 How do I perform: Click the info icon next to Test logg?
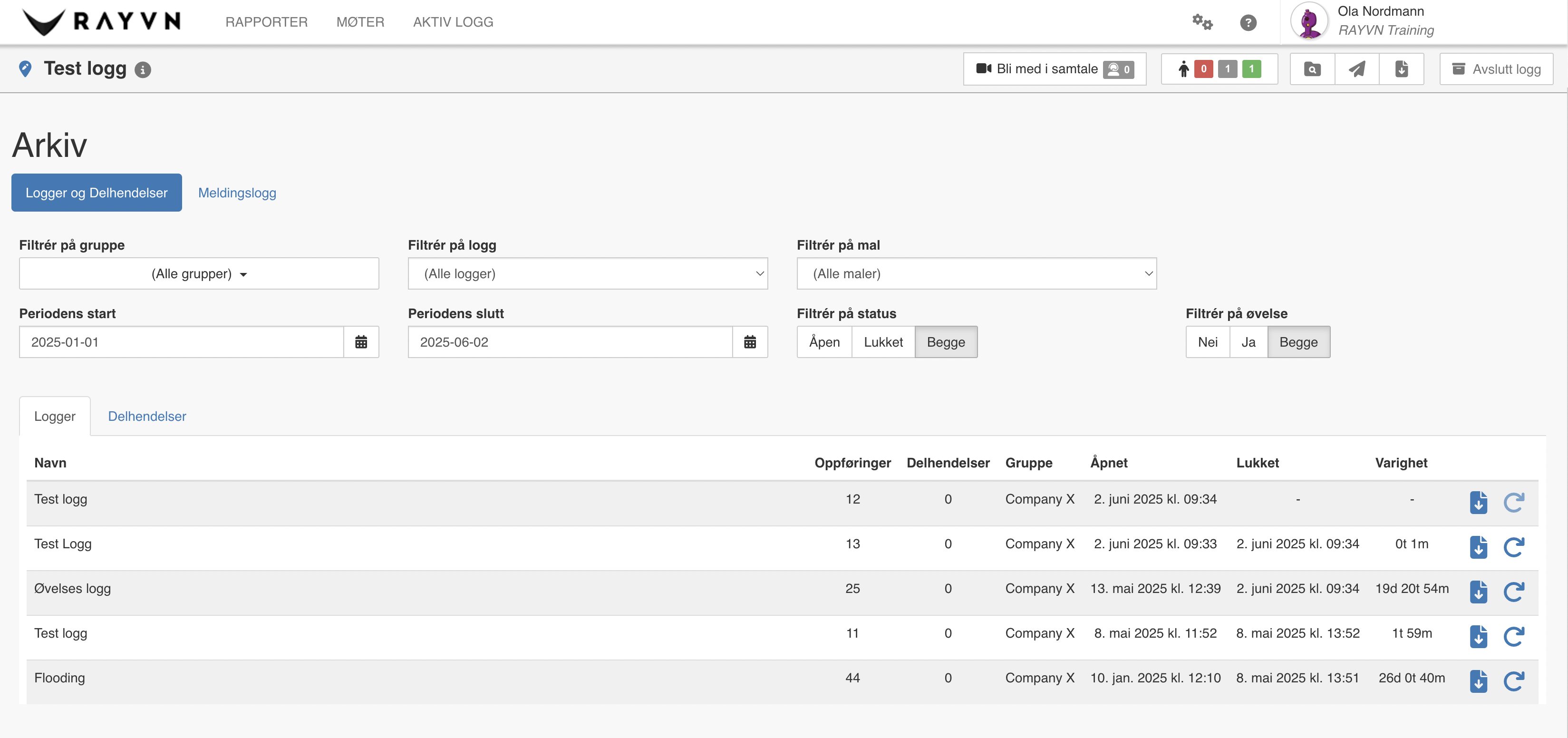(x=143, y=70)
